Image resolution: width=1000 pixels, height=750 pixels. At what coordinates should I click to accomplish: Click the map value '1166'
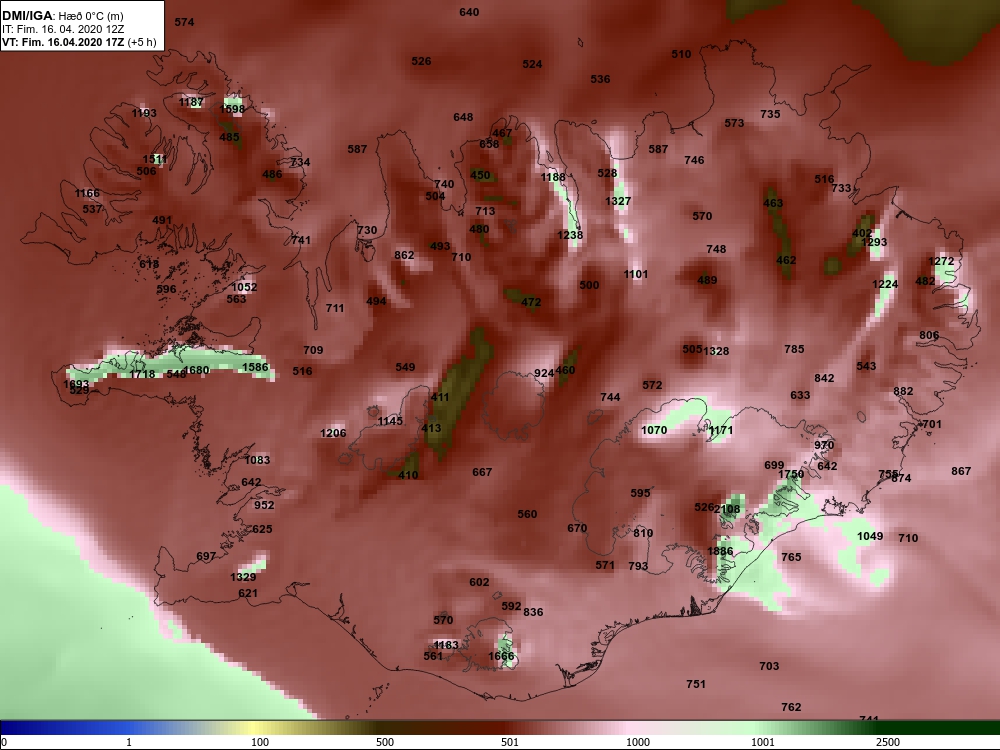pos(87,193)
